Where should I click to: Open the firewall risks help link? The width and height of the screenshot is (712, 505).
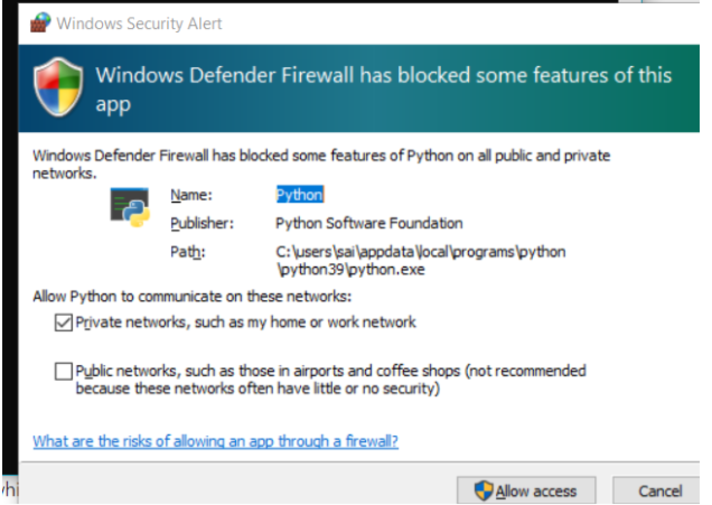(215, 441)
